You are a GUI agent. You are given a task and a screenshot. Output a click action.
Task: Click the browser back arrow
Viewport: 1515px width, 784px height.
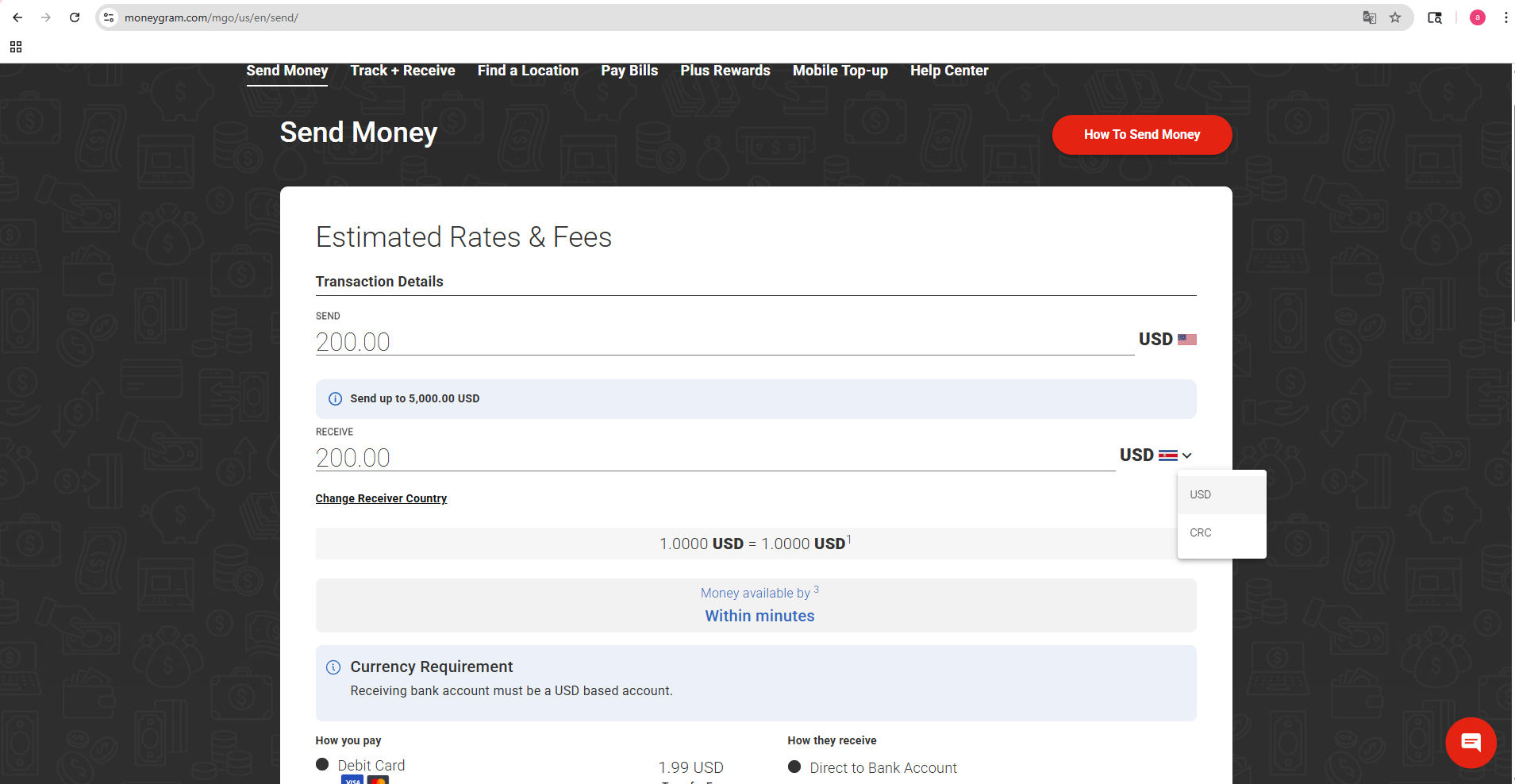17,17
